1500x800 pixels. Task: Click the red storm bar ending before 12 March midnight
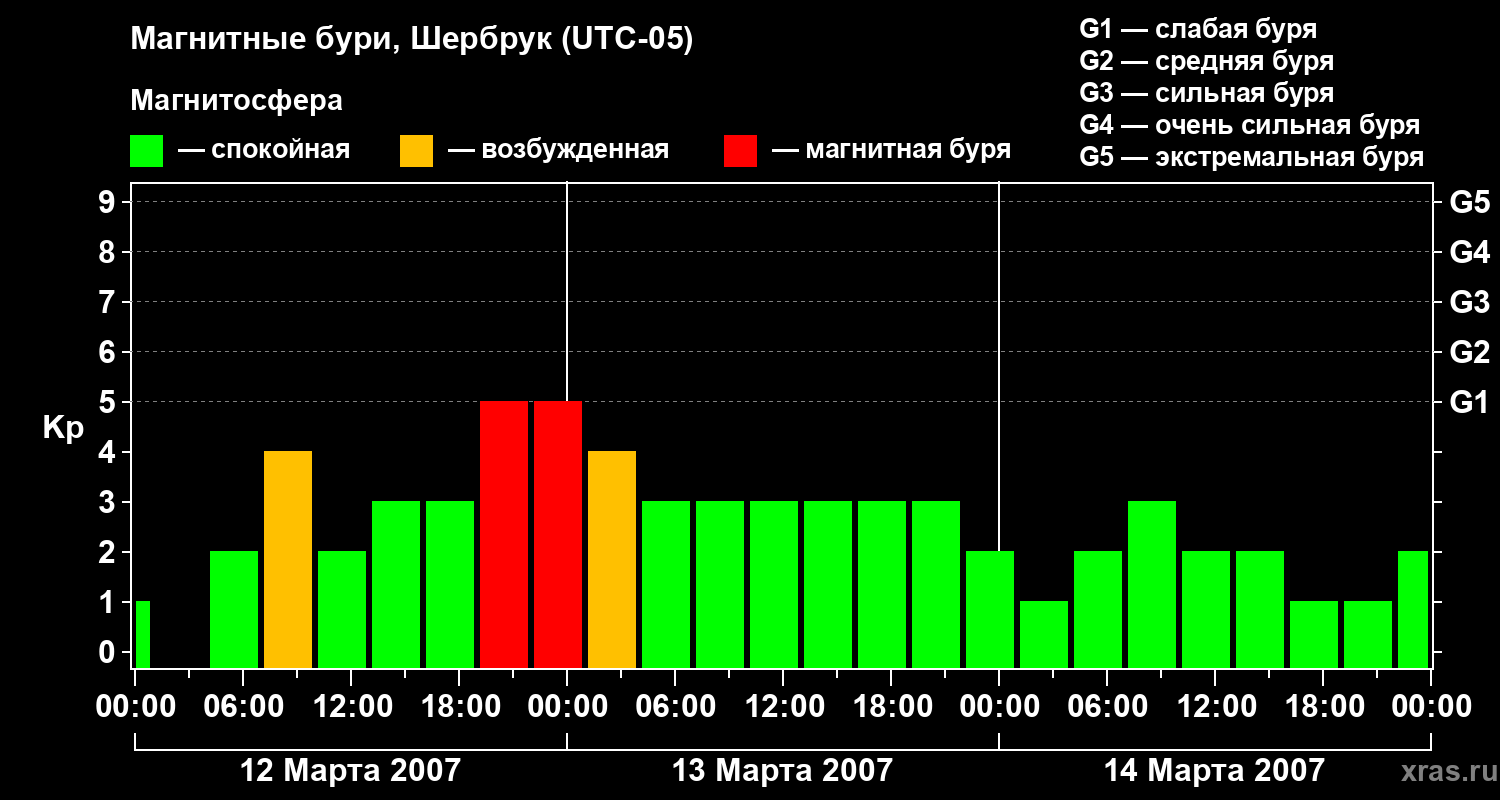(x=504, y=534)
